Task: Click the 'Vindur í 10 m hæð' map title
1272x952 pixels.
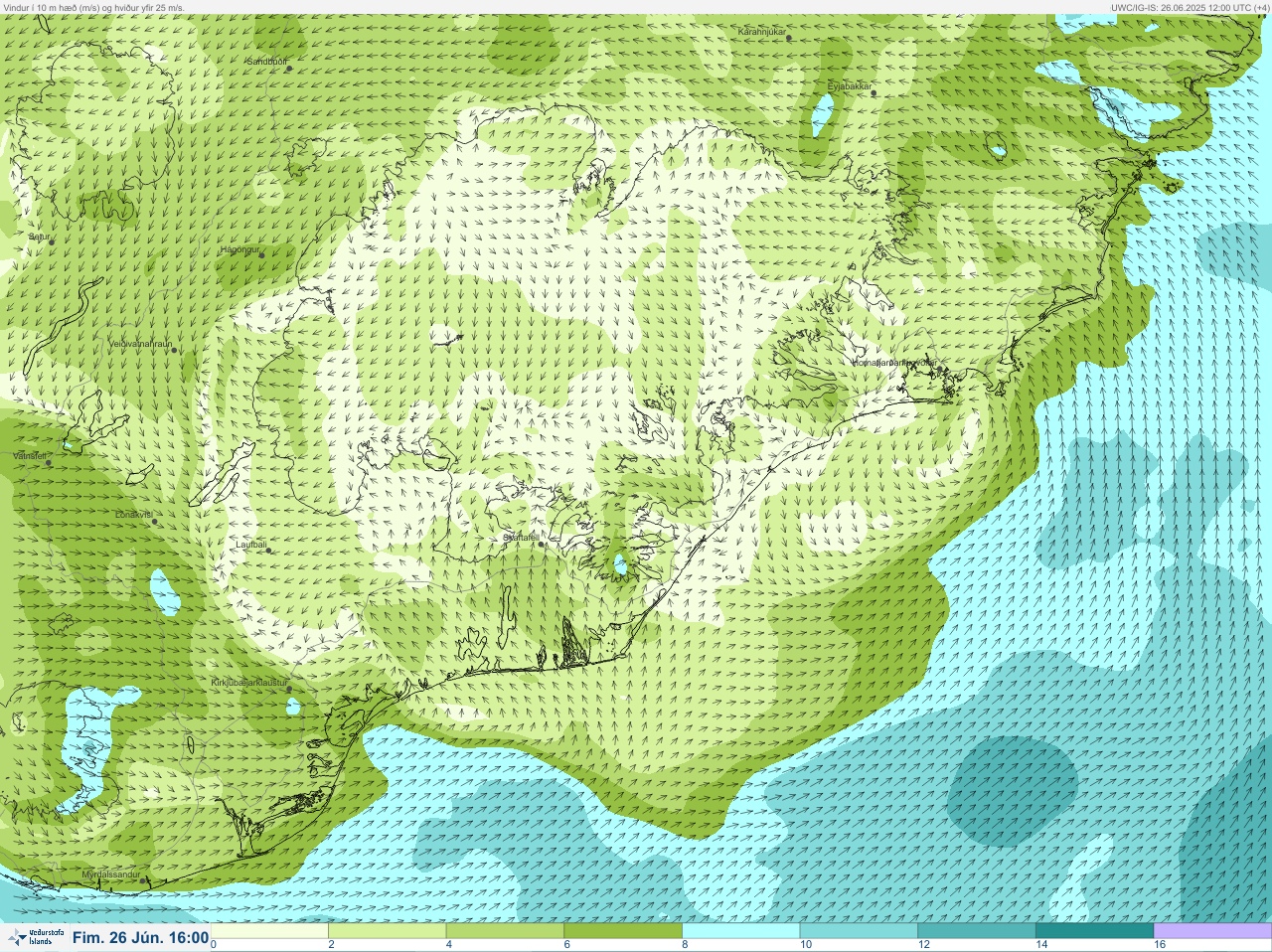Action: pos(94,7)
